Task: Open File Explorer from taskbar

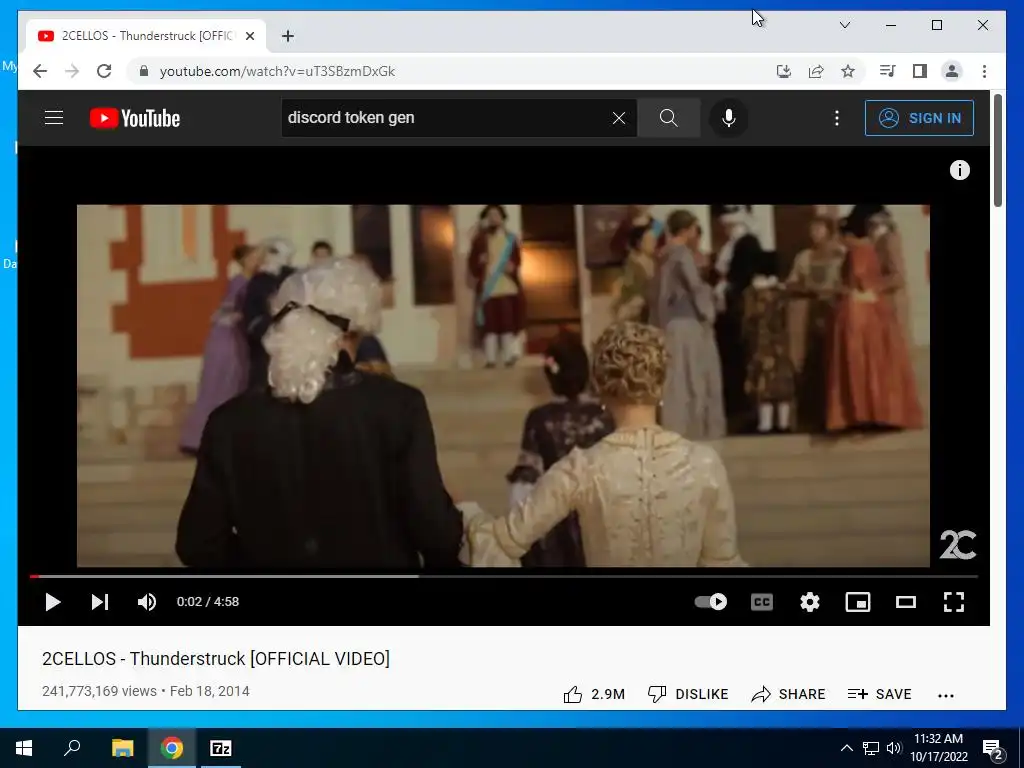Action: (x=122, y=748)
